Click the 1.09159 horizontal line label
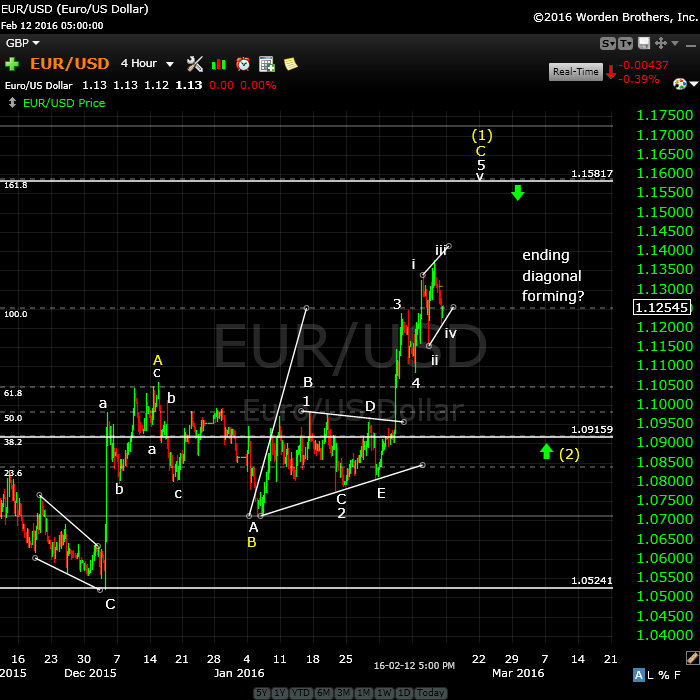Screen dimensions: 700x700 coord(592,429)
